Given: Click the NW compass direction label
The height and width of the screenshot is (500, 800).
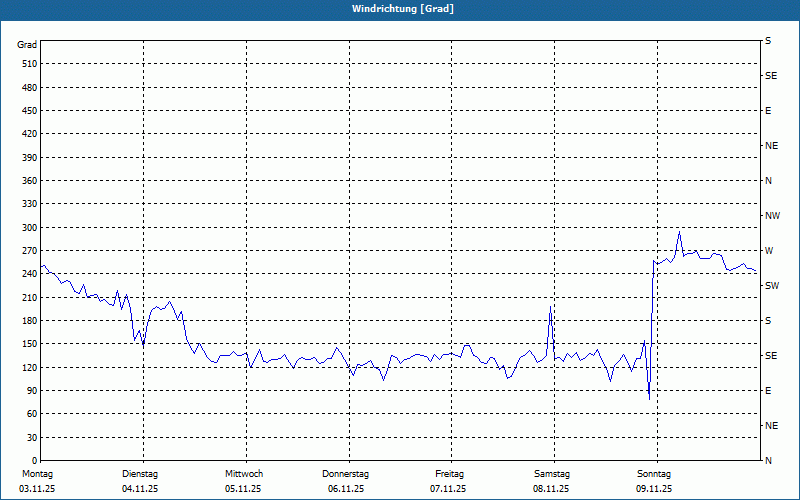Looking at the screenshot, I should pos(772,216).
